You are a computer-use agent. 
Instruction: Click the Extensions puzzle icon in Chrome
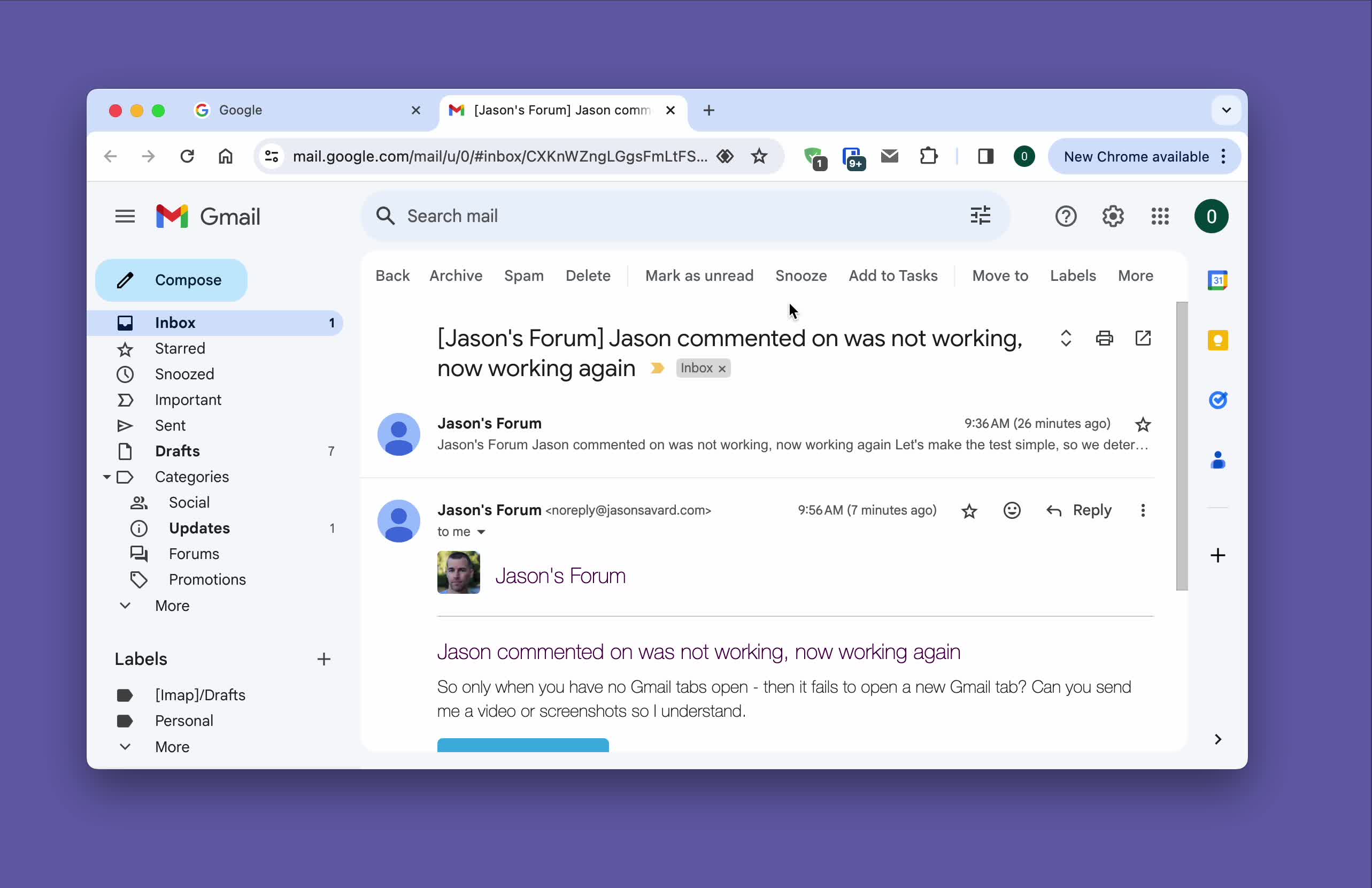(x=928, y=156)
